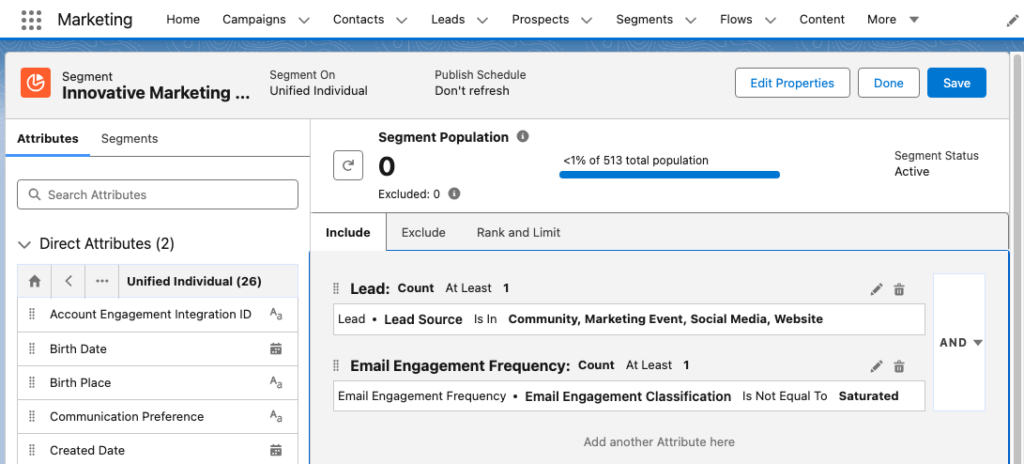Click drag handle of Email Engagement Frequency rule
The image size is (1024, 464).
(x=336, y=365)
